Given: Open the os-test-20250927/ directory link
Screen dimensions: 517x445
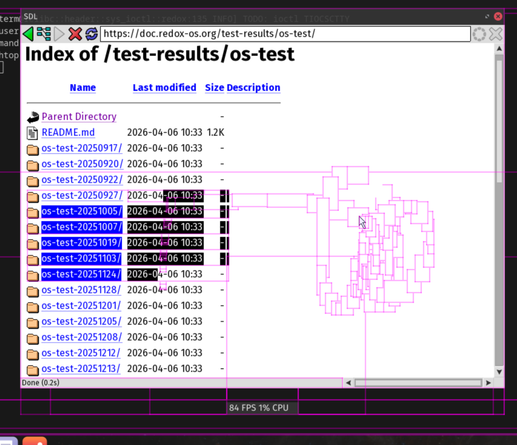Looking at the screenshot, I should click(82, 195).
